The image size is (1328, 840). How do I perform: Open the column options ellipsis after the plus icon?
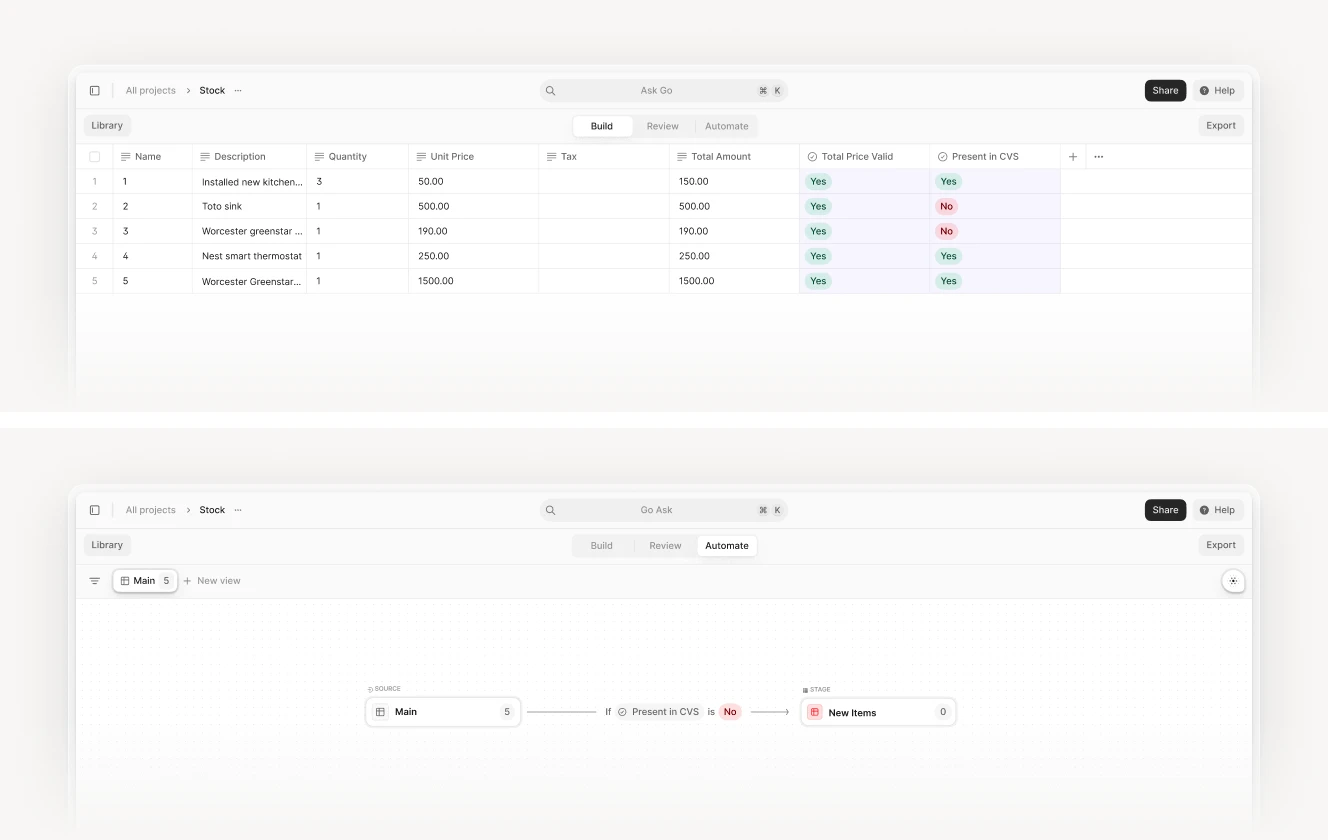[1098, 157]
